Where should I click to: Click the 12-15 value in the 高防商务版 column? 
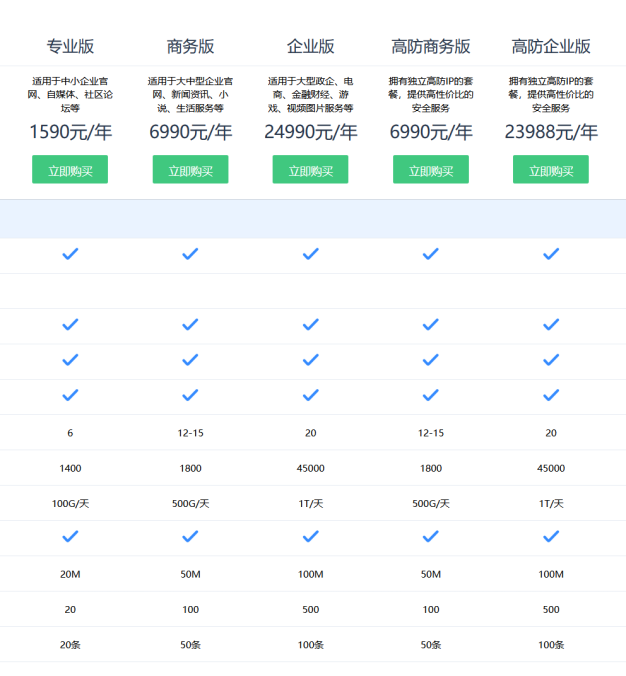click(x=431, y=433)
